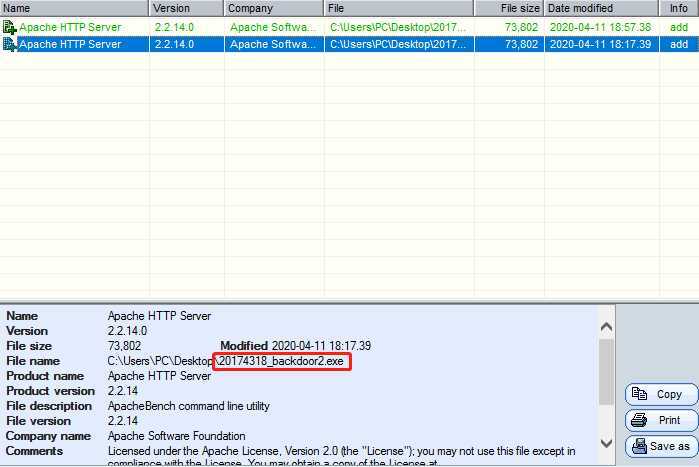The image size is (699, 467).
Task: Click date 2020-04-11 18:17.39 in selected row
Action: pyautogui.click(x=600, y=44)
